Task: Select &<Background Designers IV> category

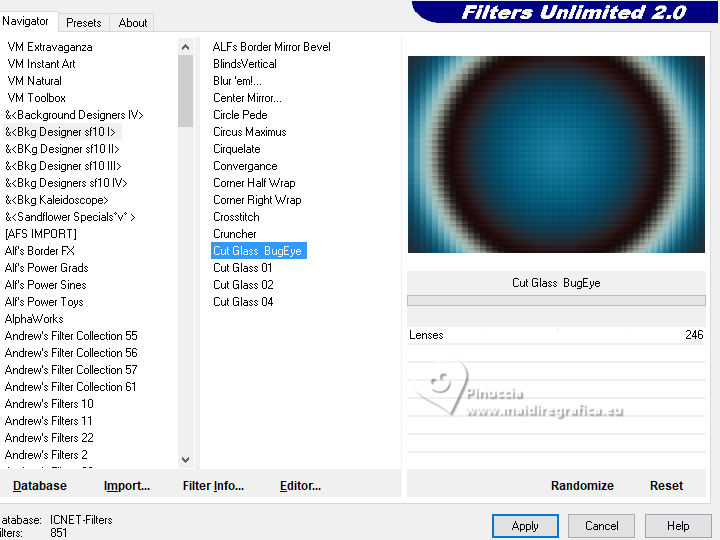Action: tap(74, 115)
